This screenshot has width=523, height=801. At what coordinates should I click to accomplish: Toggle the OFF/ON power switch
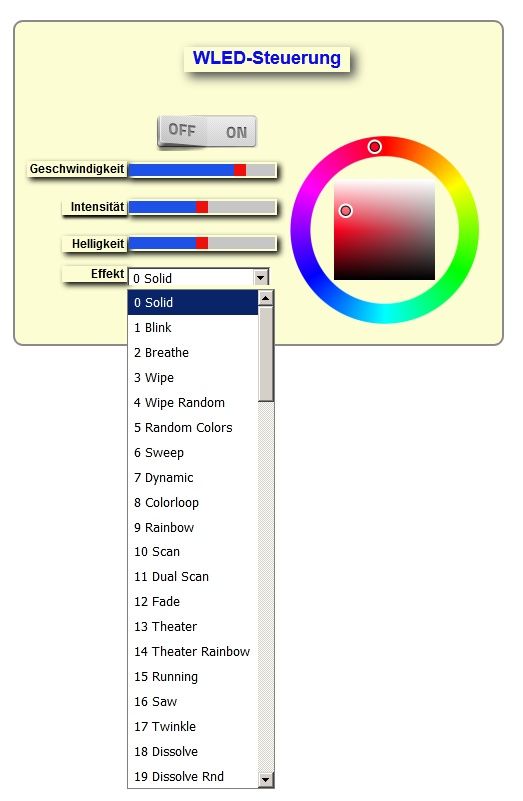click(x=206, y=132)
